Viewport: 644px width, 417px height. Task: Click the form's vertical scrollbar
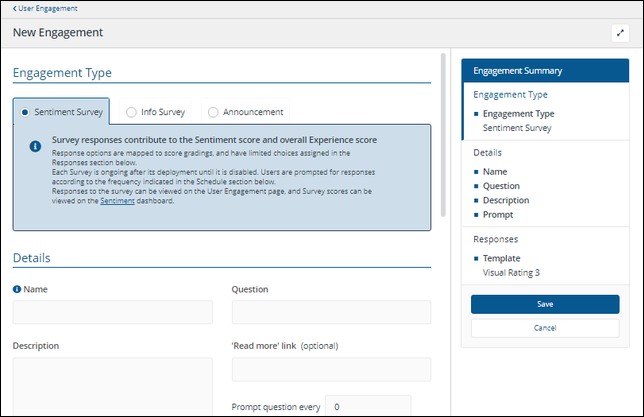tap(443, 135)
